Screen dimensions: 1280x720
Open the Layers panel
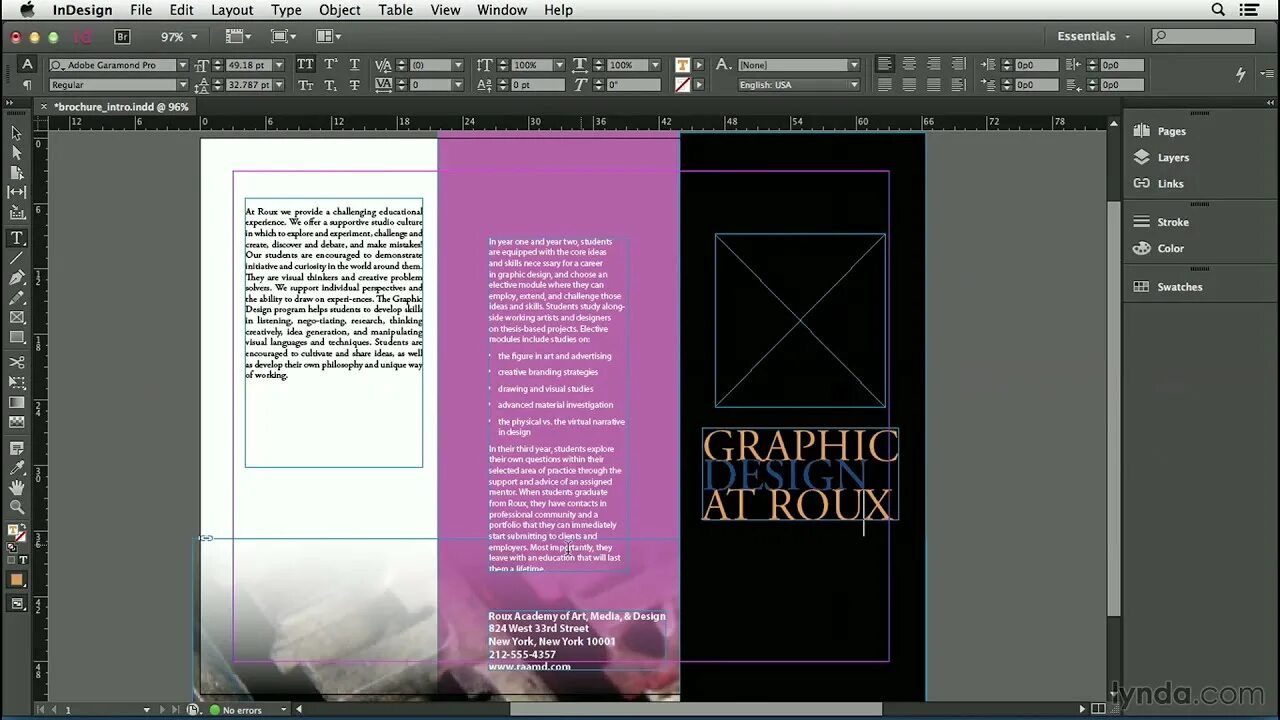tap(1172, 158)
